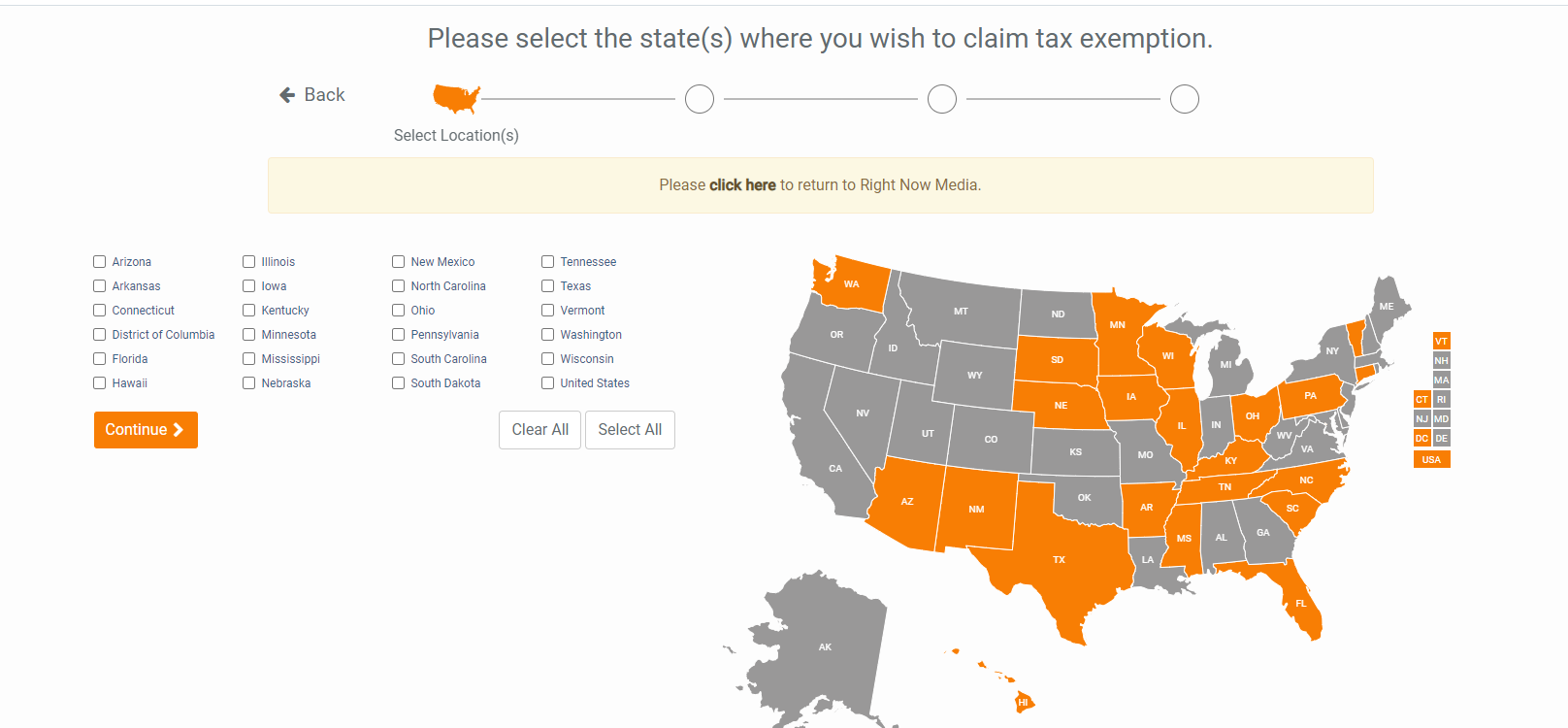Select Florida on the map
The width and height of the screenshot is (1568, 728).
(x=1300, y=604)
